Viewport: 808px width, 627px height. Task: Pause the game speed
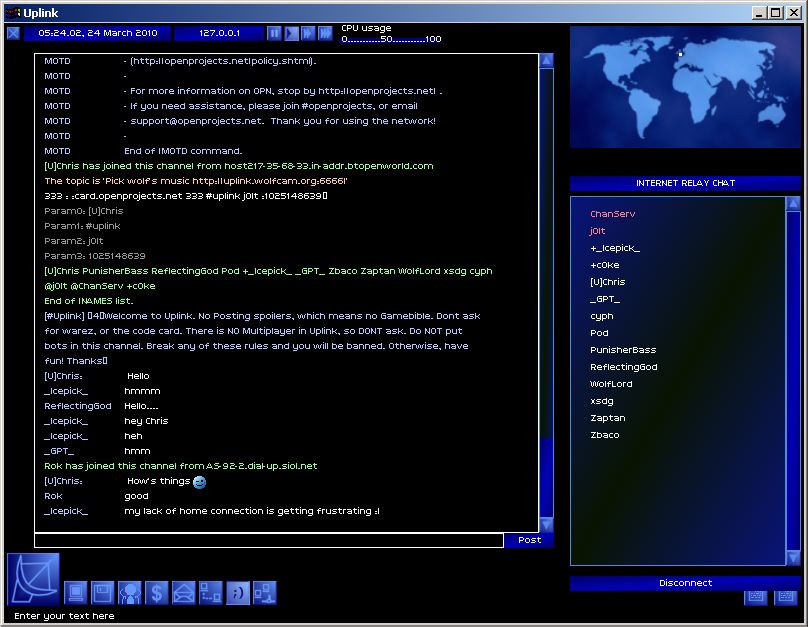[x=274, y=33]
